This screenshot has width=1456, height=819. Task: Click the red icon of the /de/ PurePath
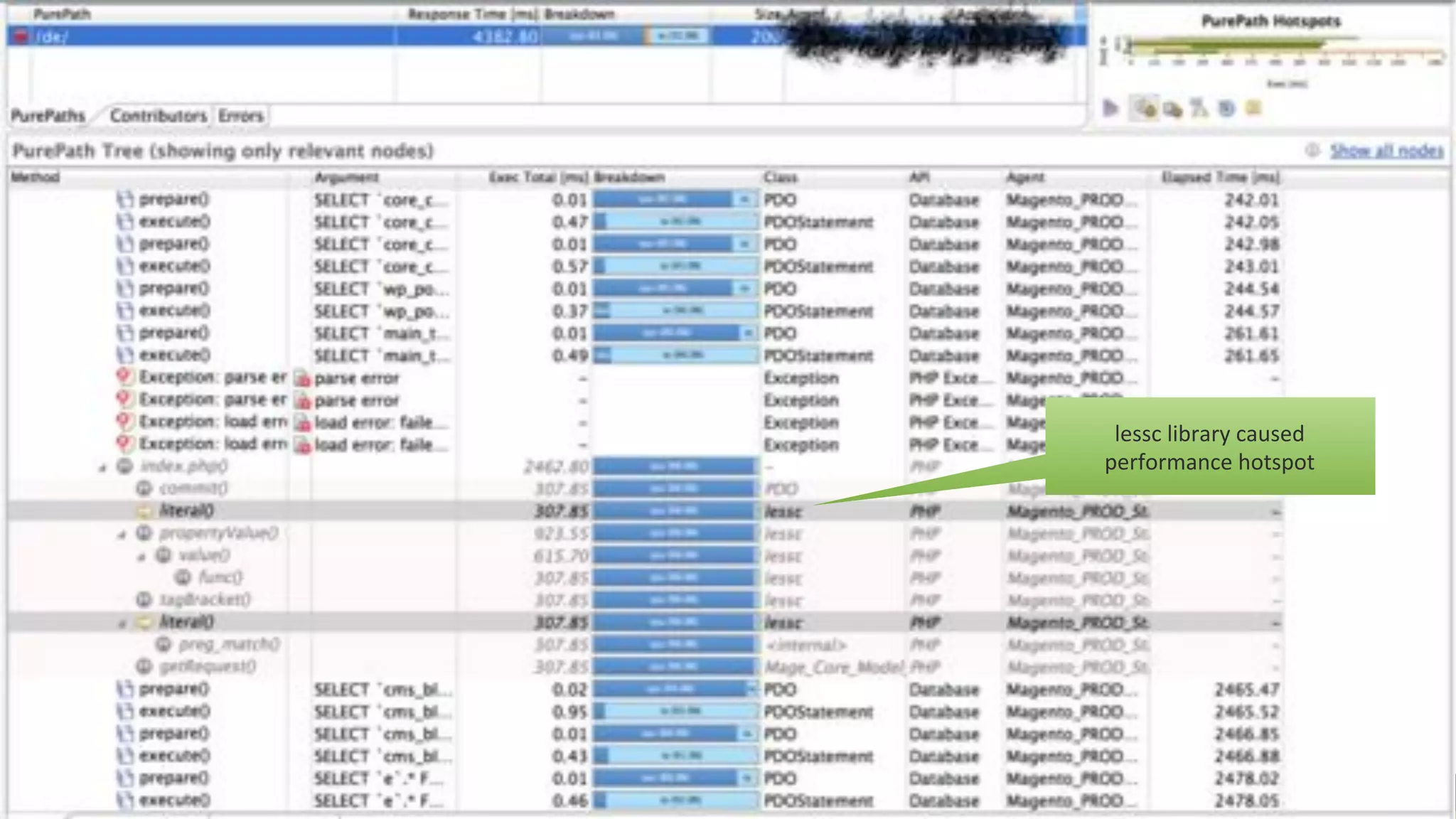(x=21, y=36)
